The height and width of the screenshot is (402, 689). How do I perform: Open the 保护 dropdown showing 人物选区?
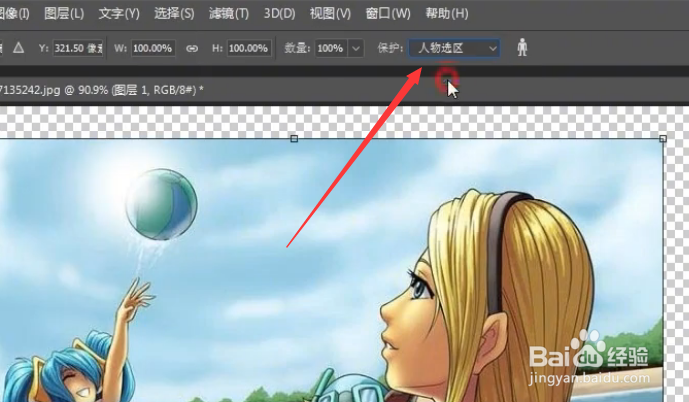[x=454, y=48]
